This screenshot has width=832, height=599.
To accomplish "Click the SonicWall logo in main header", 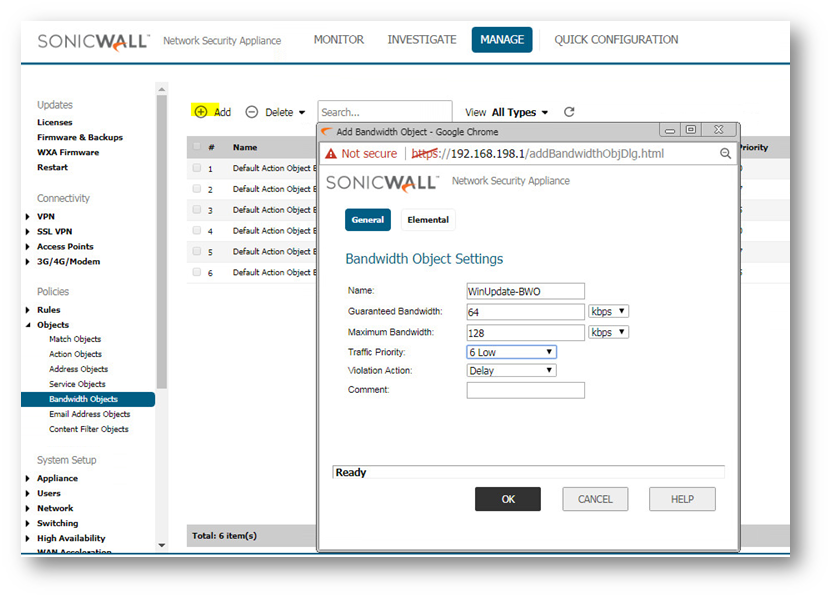I will pos(93,41).
